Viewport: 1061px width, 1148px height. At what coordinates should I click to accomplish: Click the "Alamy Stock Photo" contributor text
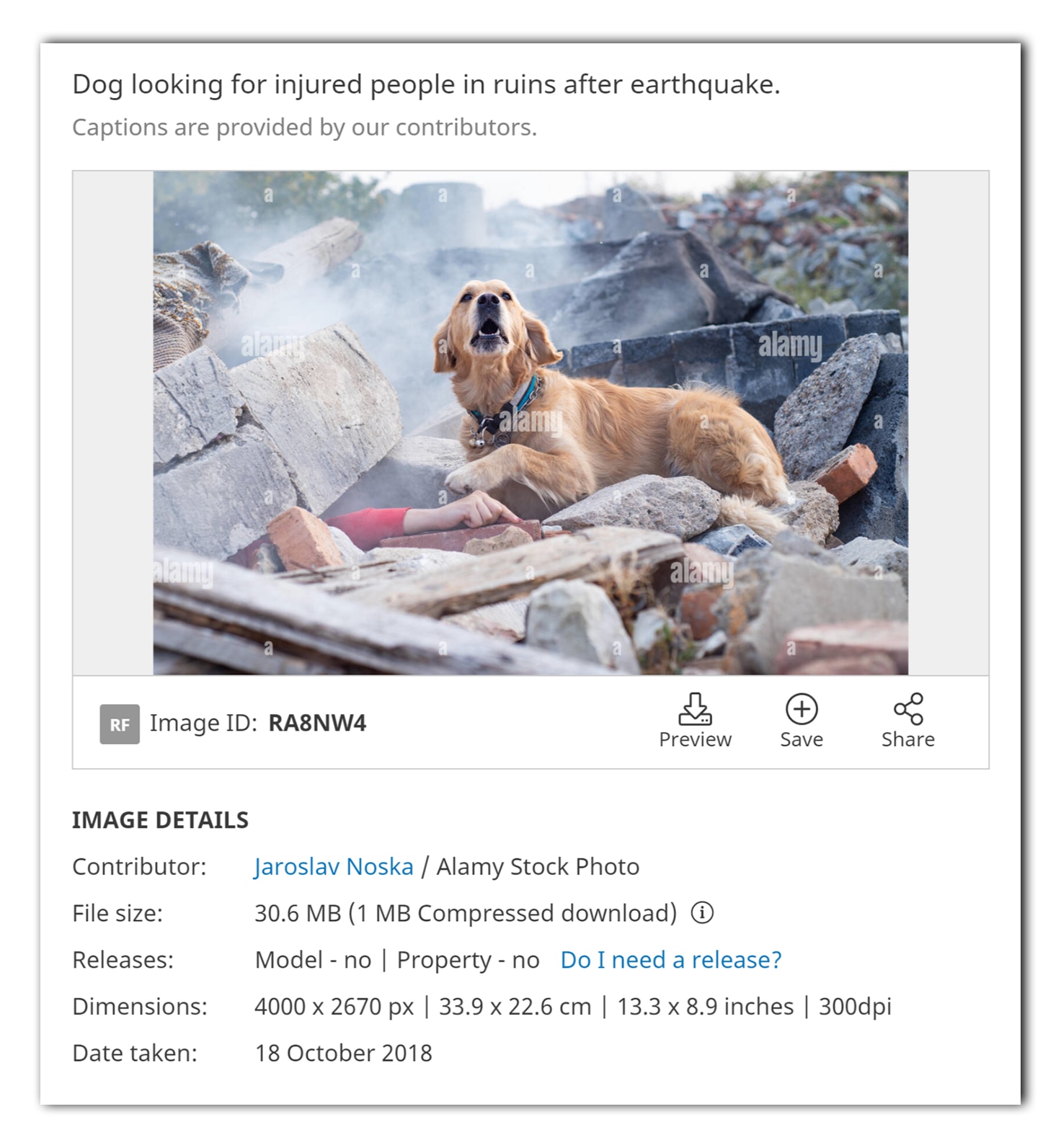pyautogui.click(x=538, y=866)
